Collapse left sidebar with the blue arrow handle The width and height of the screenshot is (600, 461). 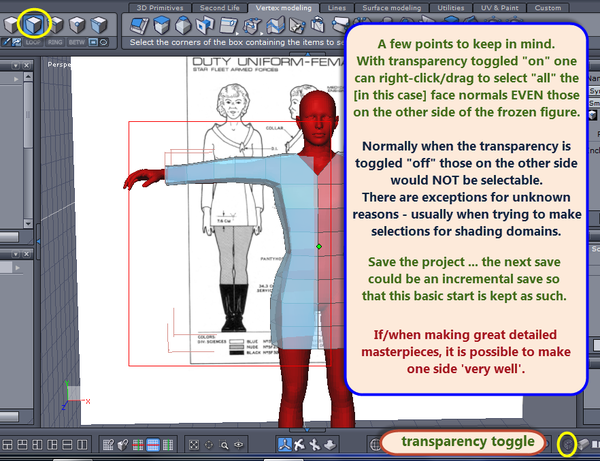pyautogui.click(x=38, y=241)
